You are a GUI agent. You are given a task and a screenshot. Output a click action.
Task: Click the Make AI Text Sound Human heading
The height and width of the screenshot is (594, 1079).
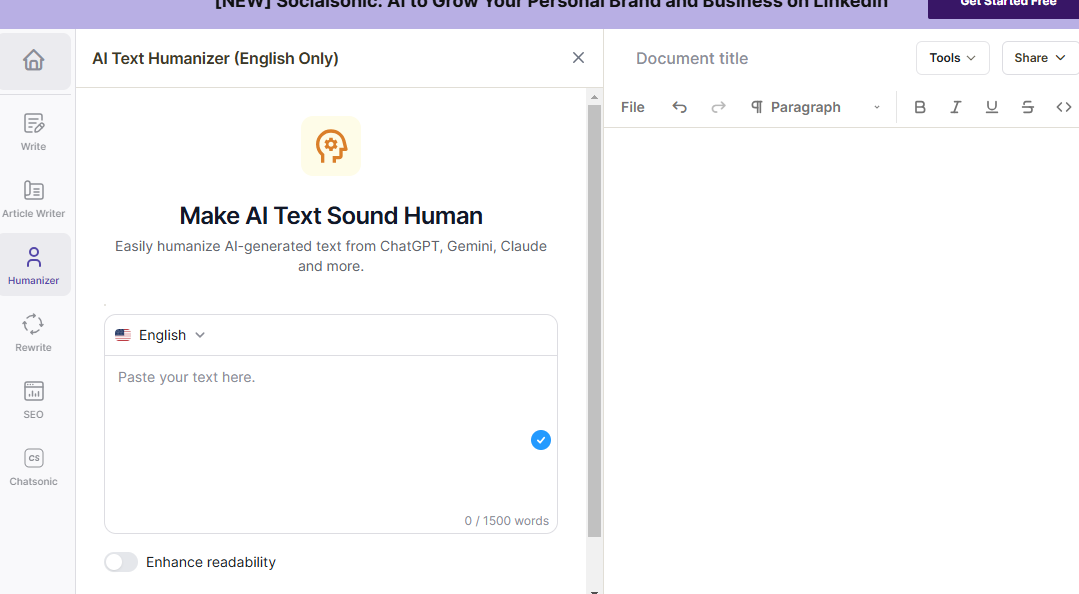pyautogui.click(x=331, y=215)
